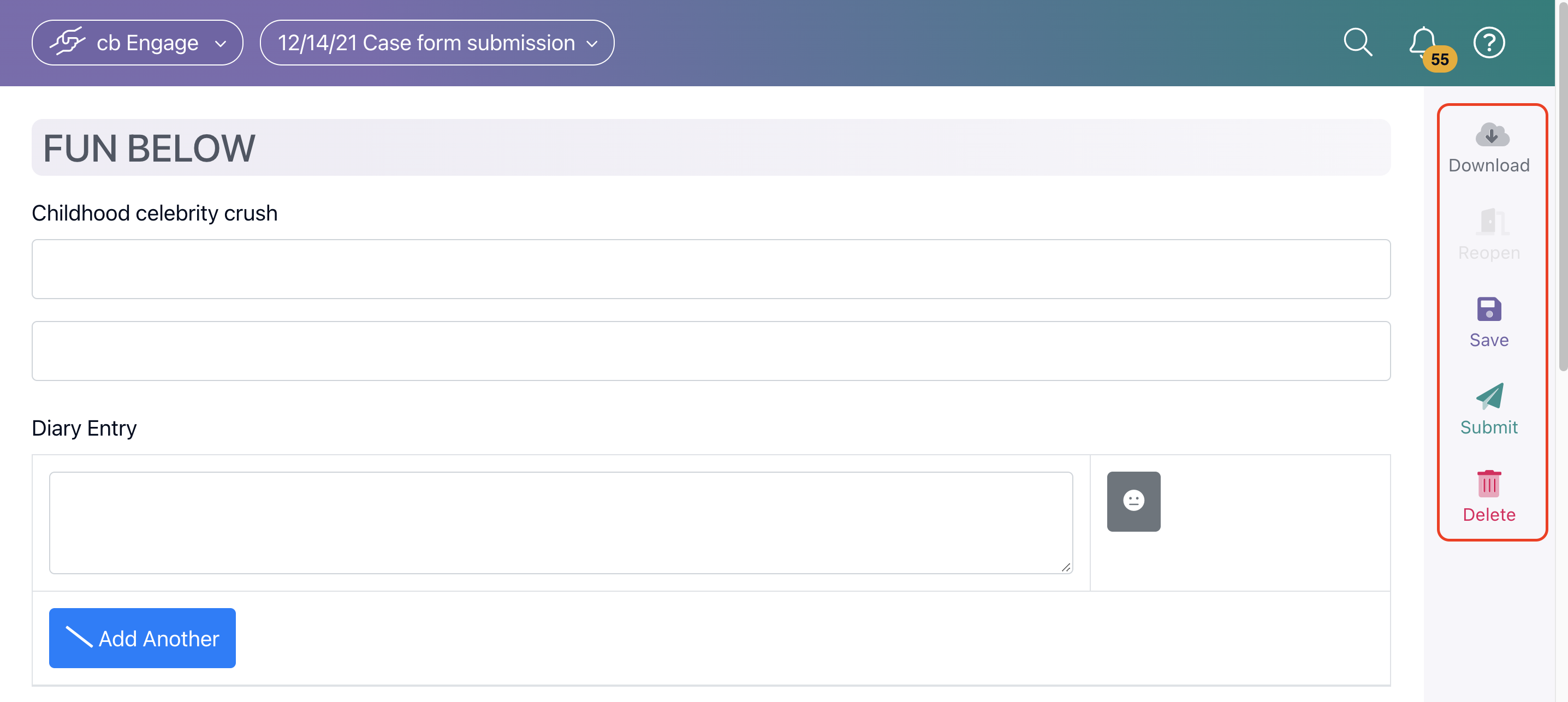Open the help question mark icon
The width and height of the screenshot is (1568, 702).
(1489, 43)
